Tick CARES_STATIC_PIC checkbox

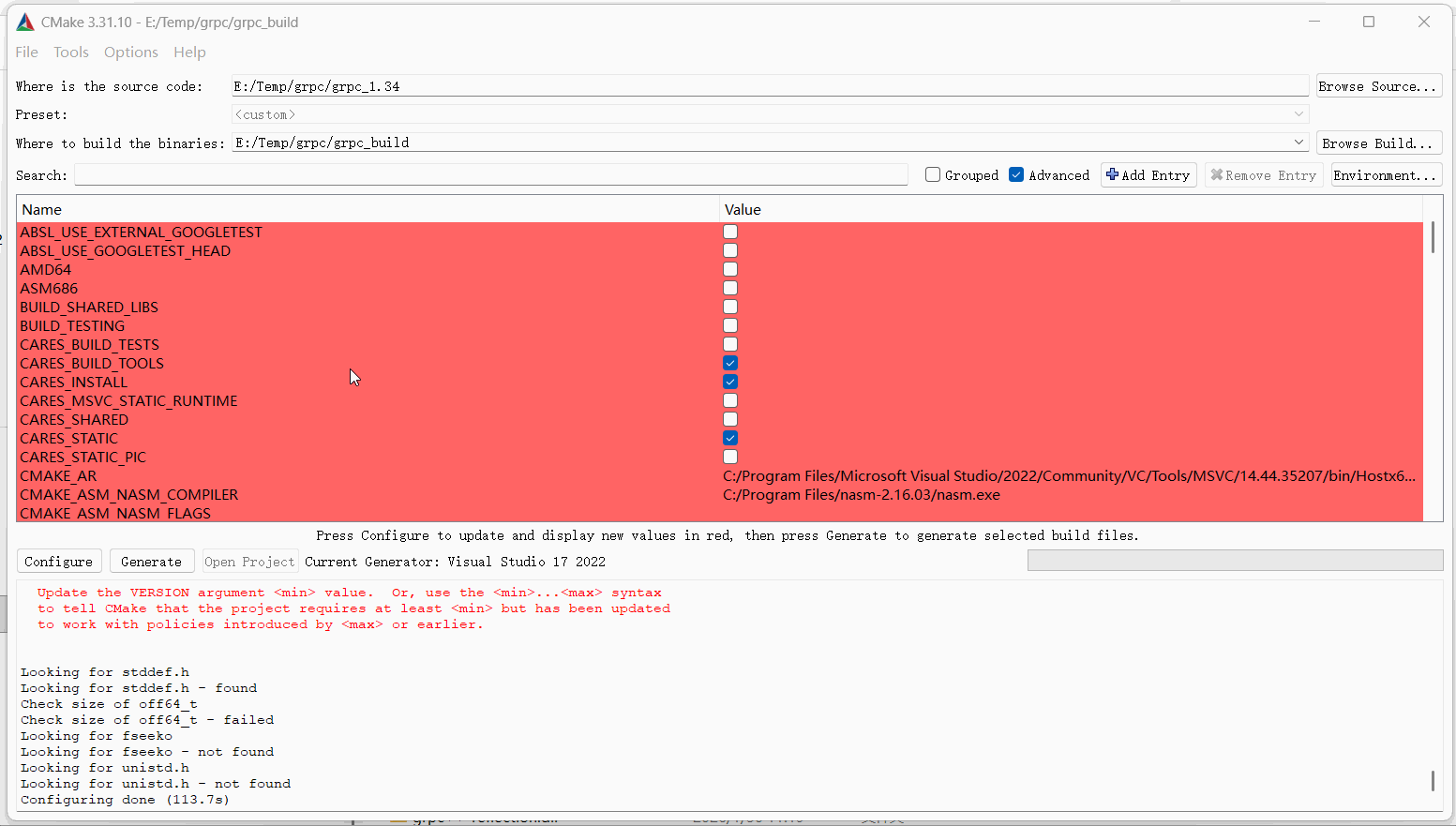click(x=730, y=457)
